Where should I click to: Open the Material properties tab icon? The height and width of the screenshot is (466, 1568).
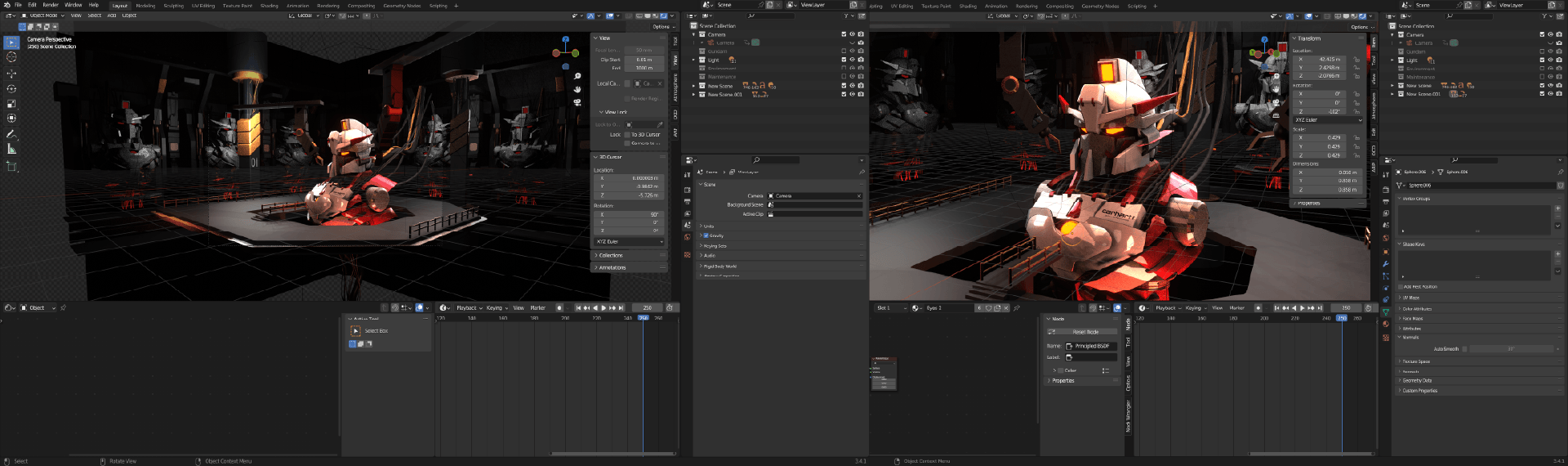tap(1386, 324)
